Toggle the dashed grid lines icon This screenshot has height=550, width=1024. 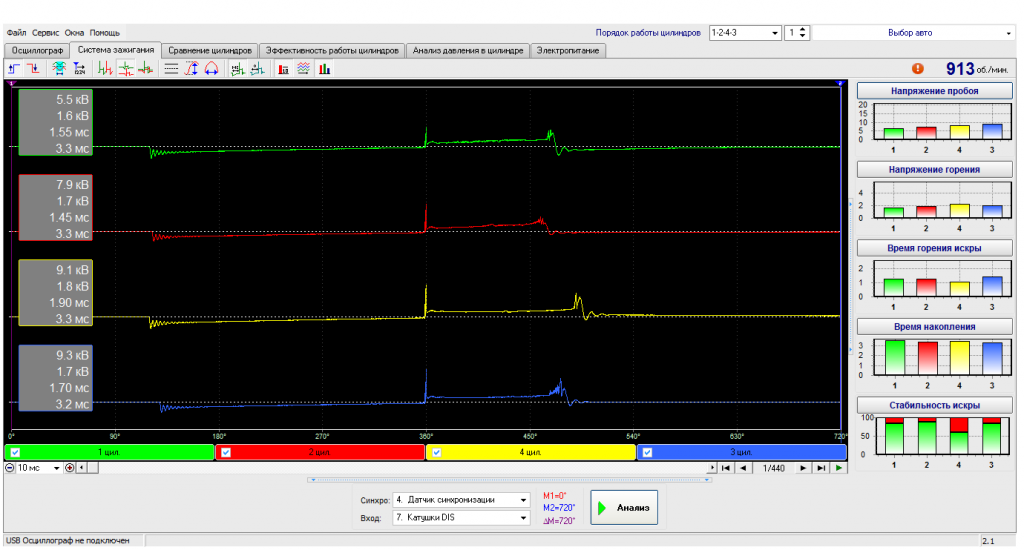pos(171,69)
